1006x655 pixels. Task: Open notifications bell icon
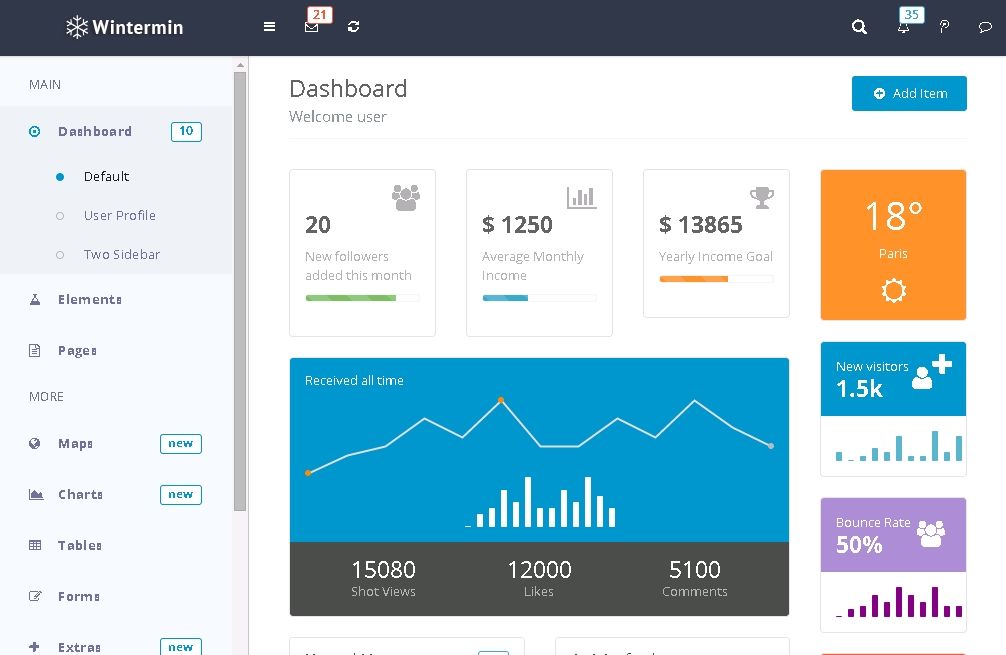pyautogui.click(x=903, y=28)
